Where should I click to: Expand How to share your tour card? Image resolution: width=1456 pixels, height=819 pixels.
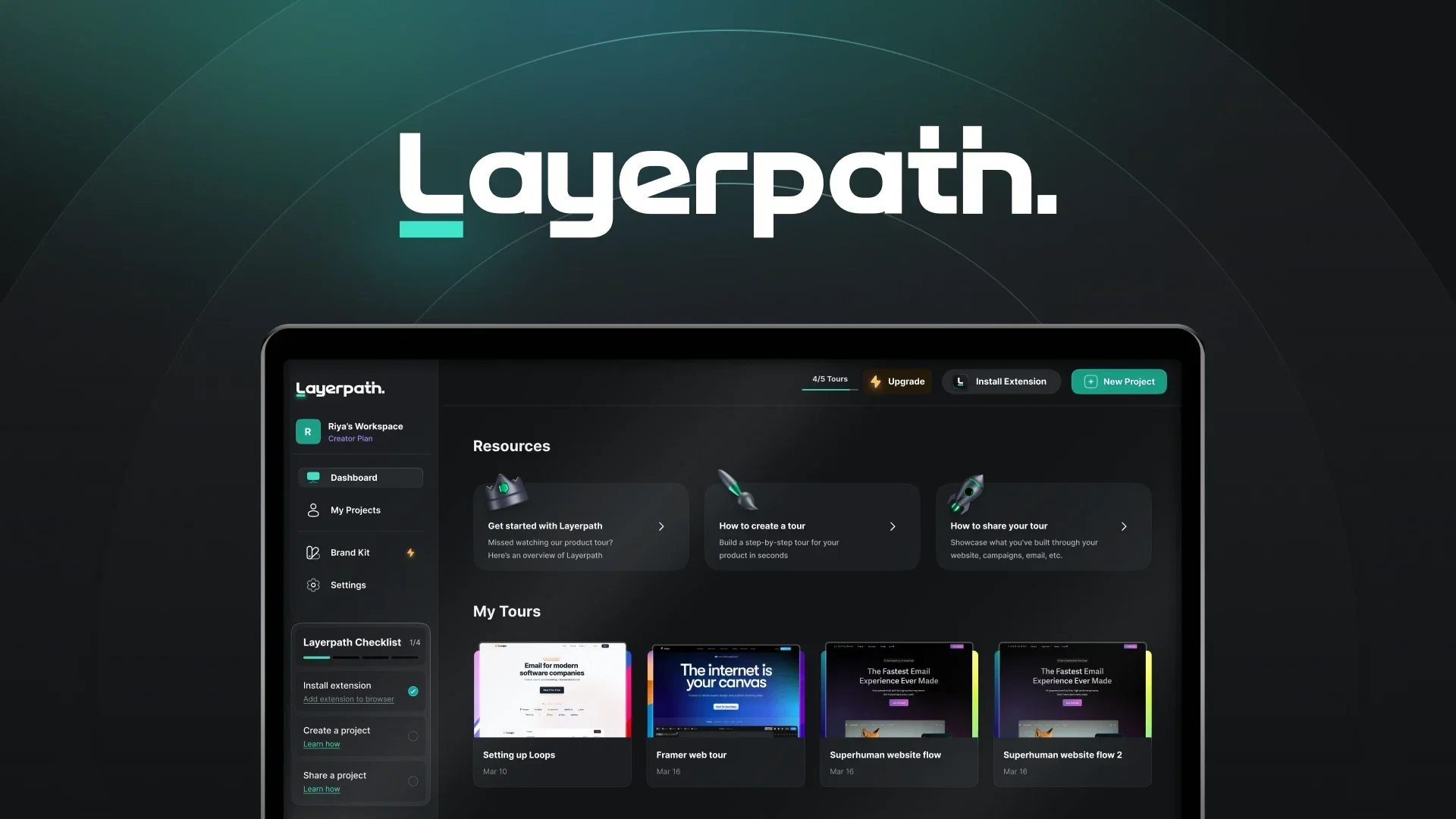(1124, 526)
